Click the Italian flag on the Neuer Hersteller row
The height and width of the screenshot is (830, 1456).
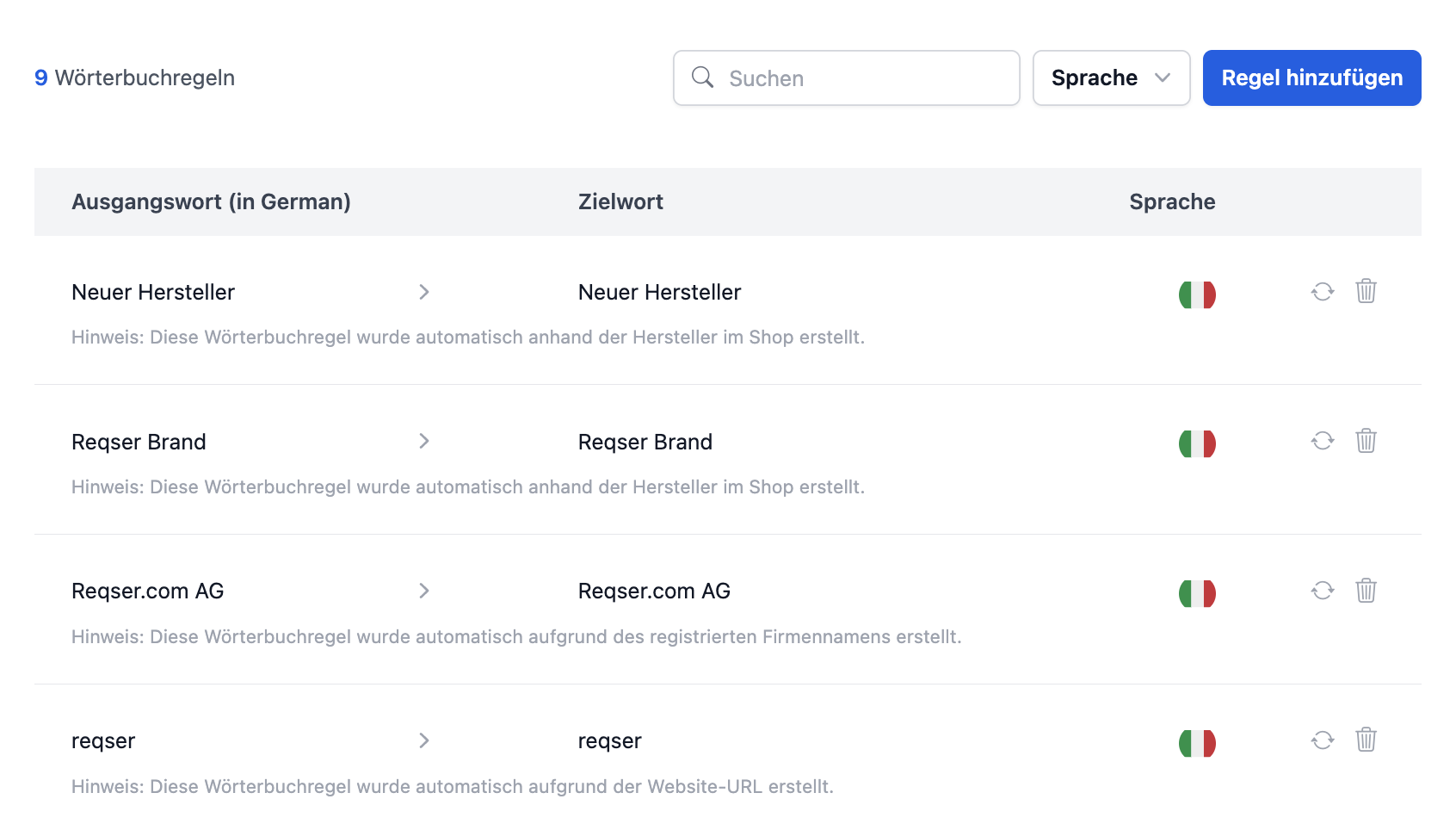[x=1197, y=294]
